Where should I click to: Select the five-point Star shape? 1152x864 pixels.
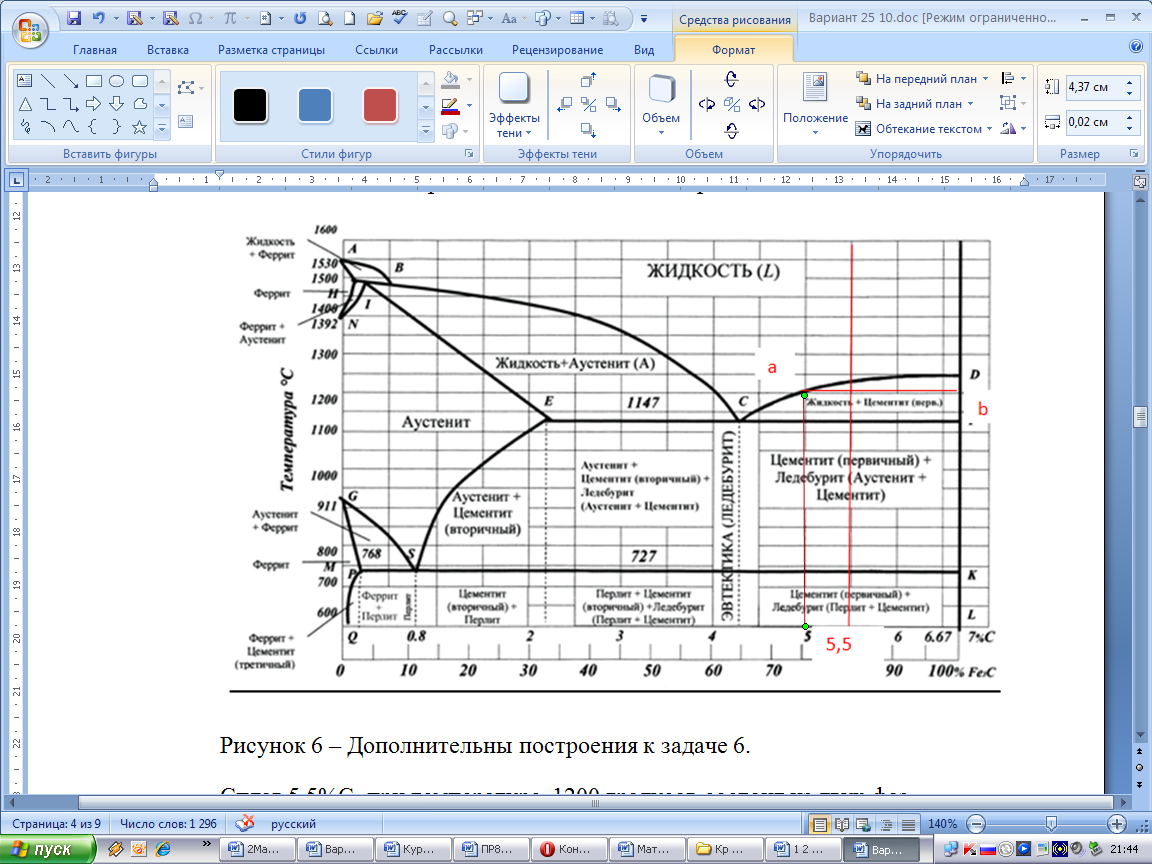click(139, 127)
